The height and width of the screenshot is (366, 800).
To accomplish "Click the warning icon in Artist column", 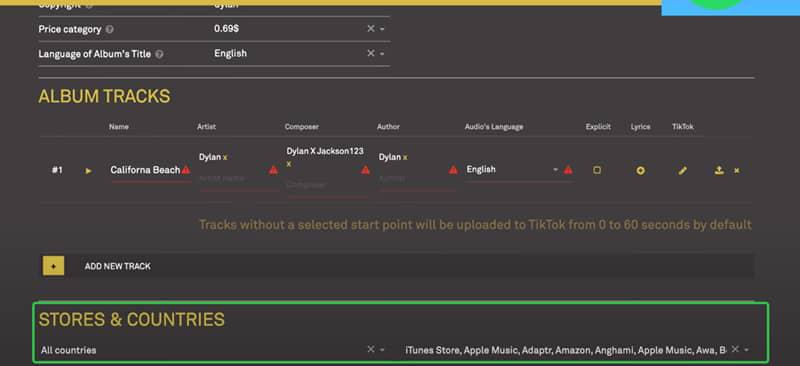I will [273, 169].
